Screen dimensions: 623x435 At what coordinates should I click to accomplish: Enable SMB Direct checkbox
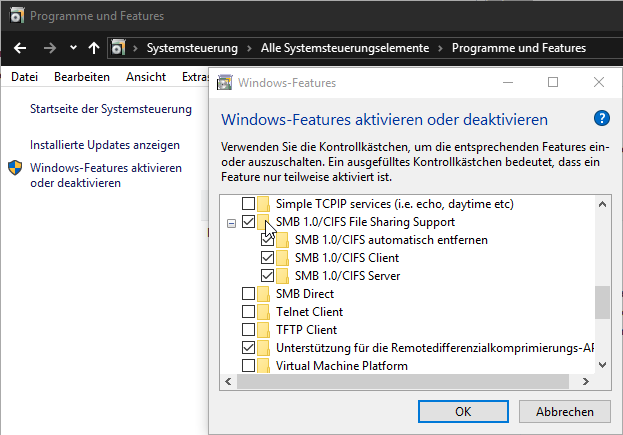(x=248, y=294)
